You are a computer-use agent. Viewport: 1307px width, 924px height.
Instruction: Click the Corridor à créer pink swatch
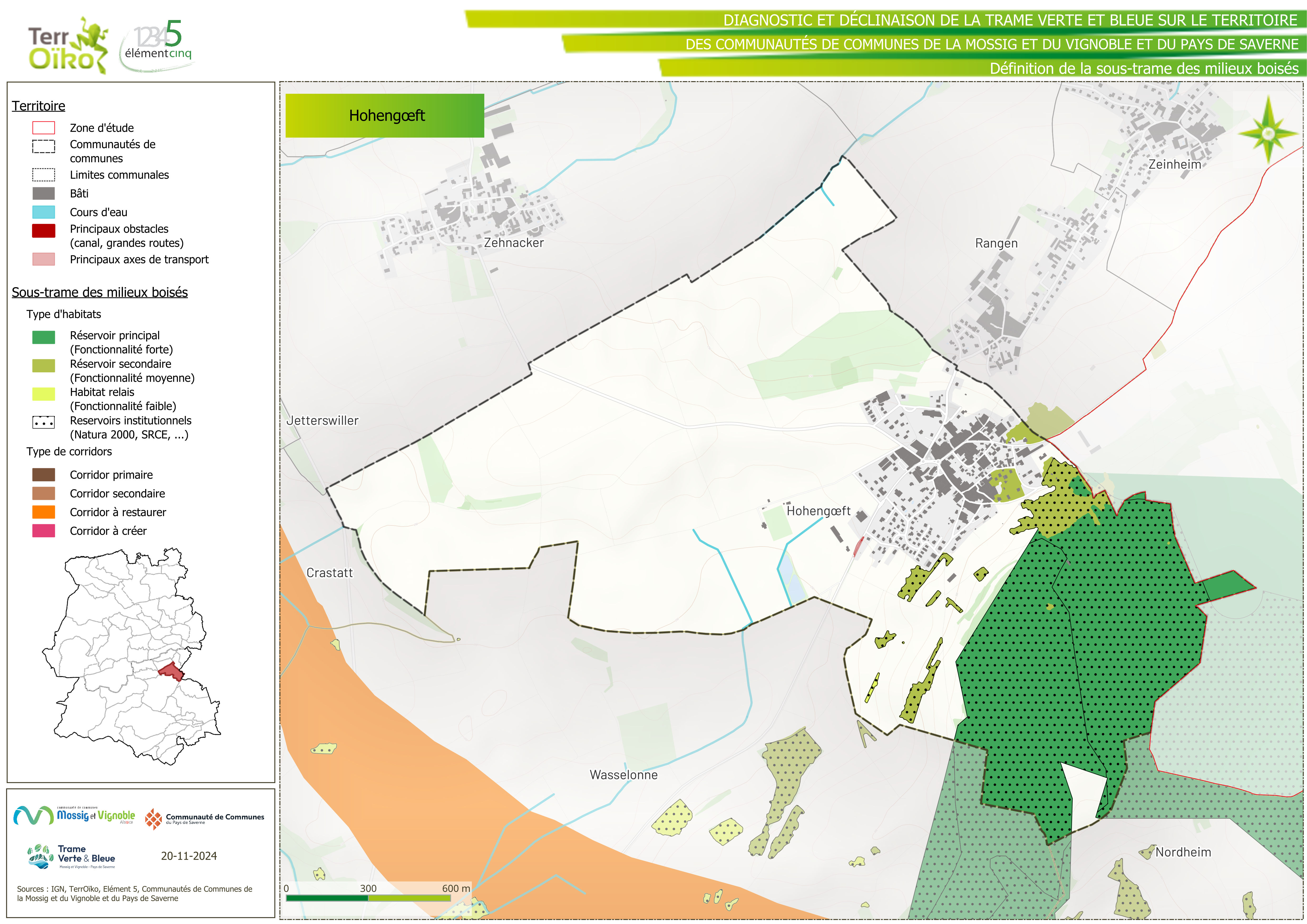point(44,531)
